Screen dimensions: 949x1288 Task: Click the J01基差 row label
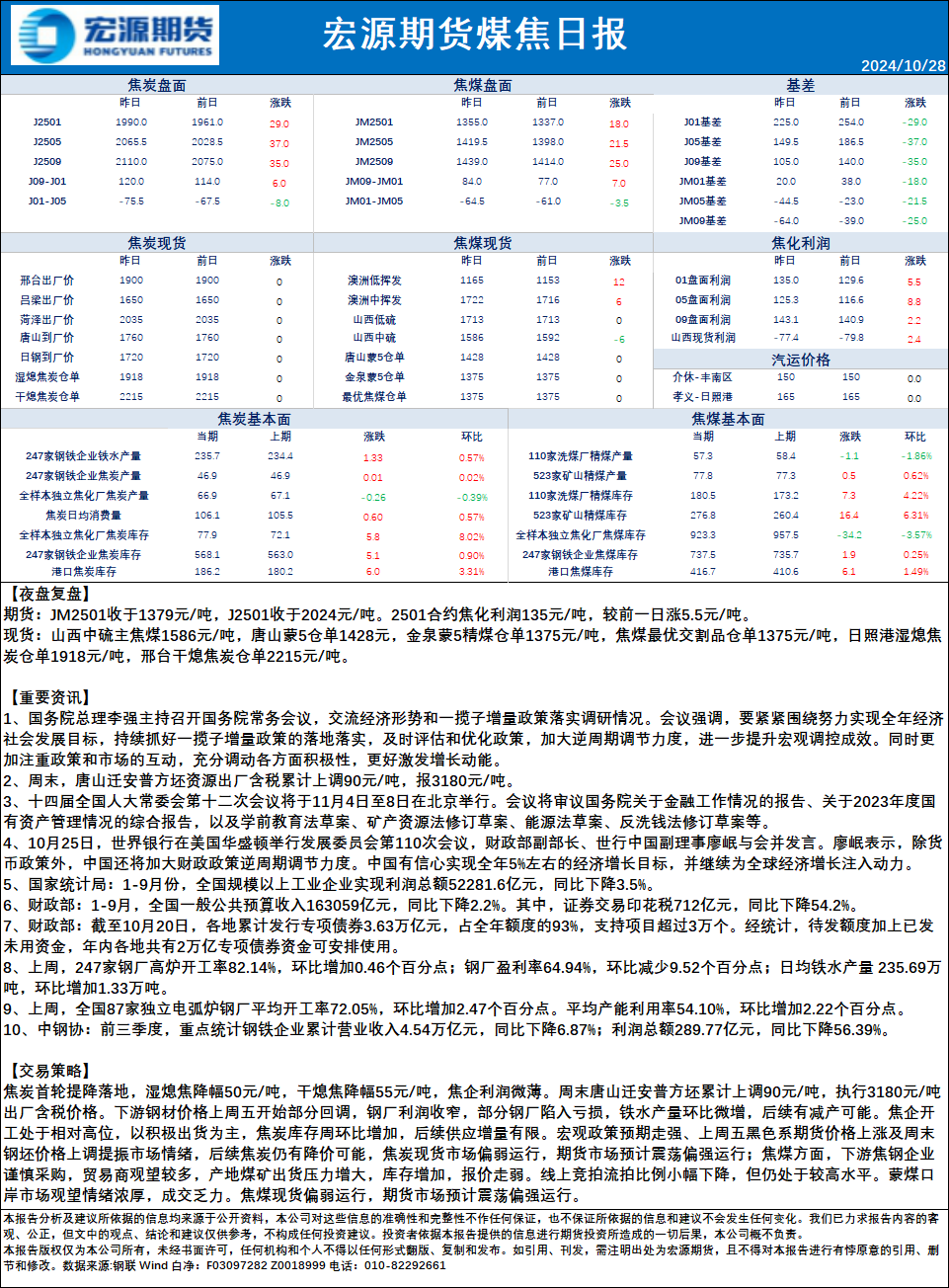(x=703, y=122)
